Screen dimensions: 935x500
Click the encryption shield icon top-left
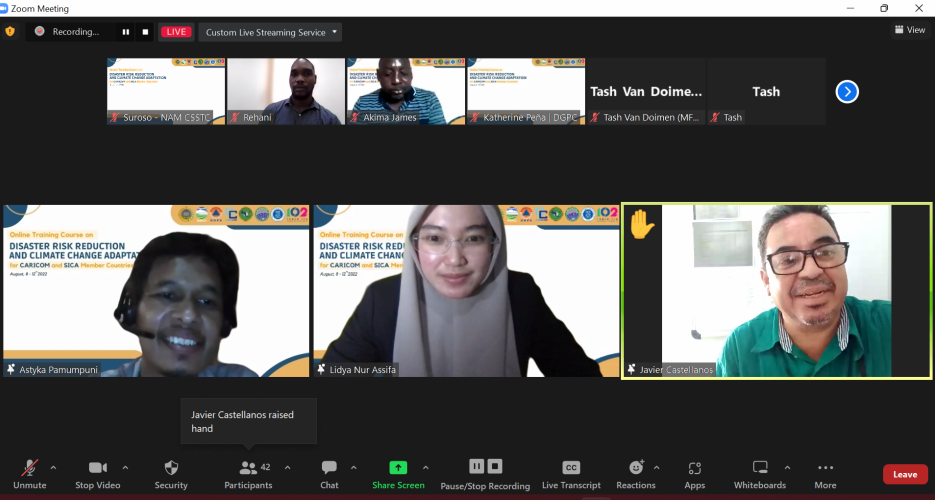click(x=11, y=32)
